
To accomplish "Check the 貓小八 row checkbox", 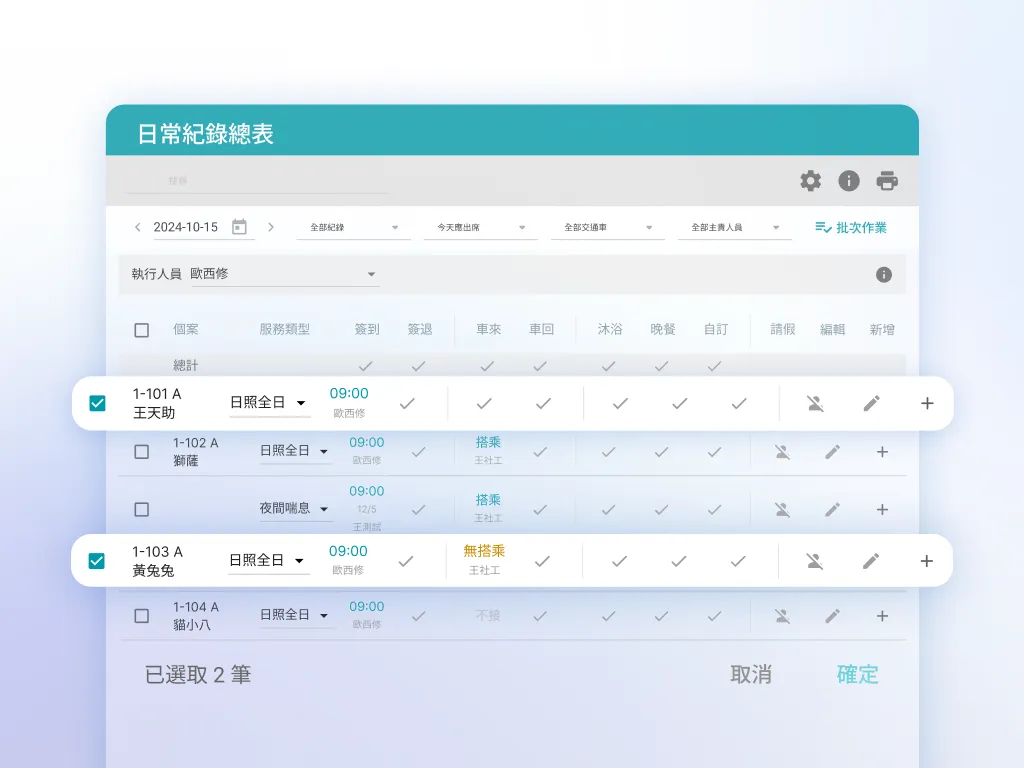I will [142, 616].
